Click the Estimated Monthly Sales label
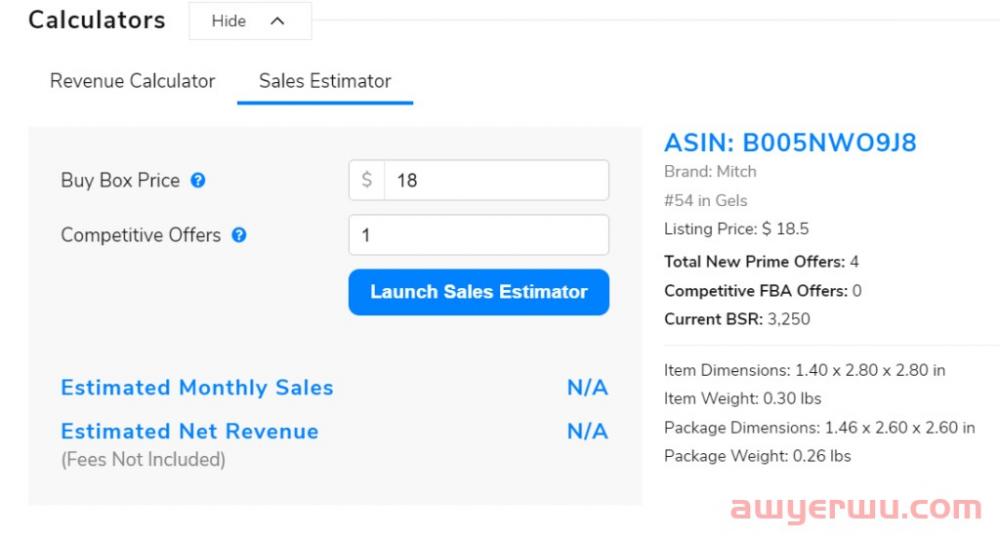 [197, 388]
